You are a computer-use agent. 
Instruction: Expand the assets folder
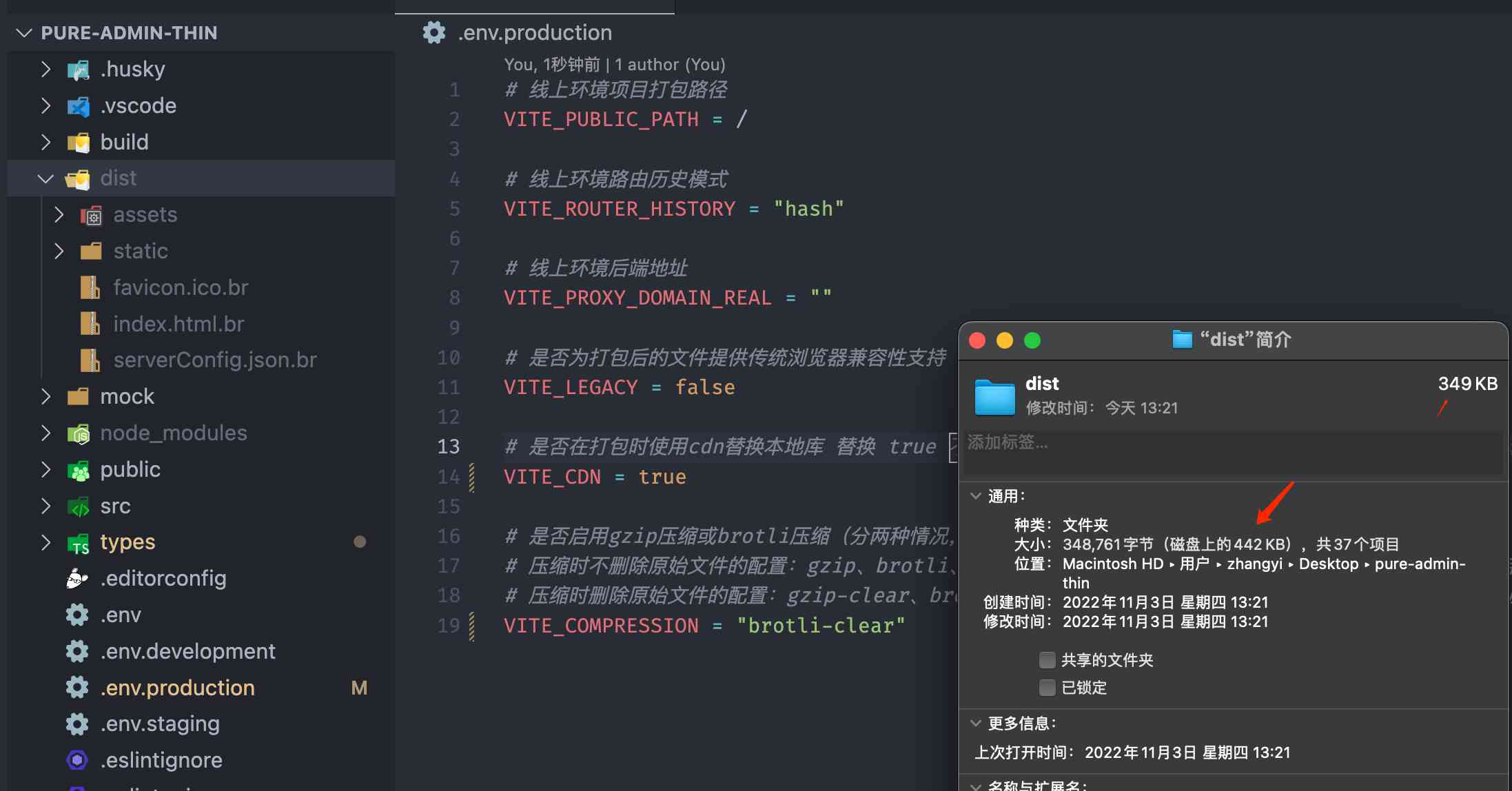click(x=59, y=215)
